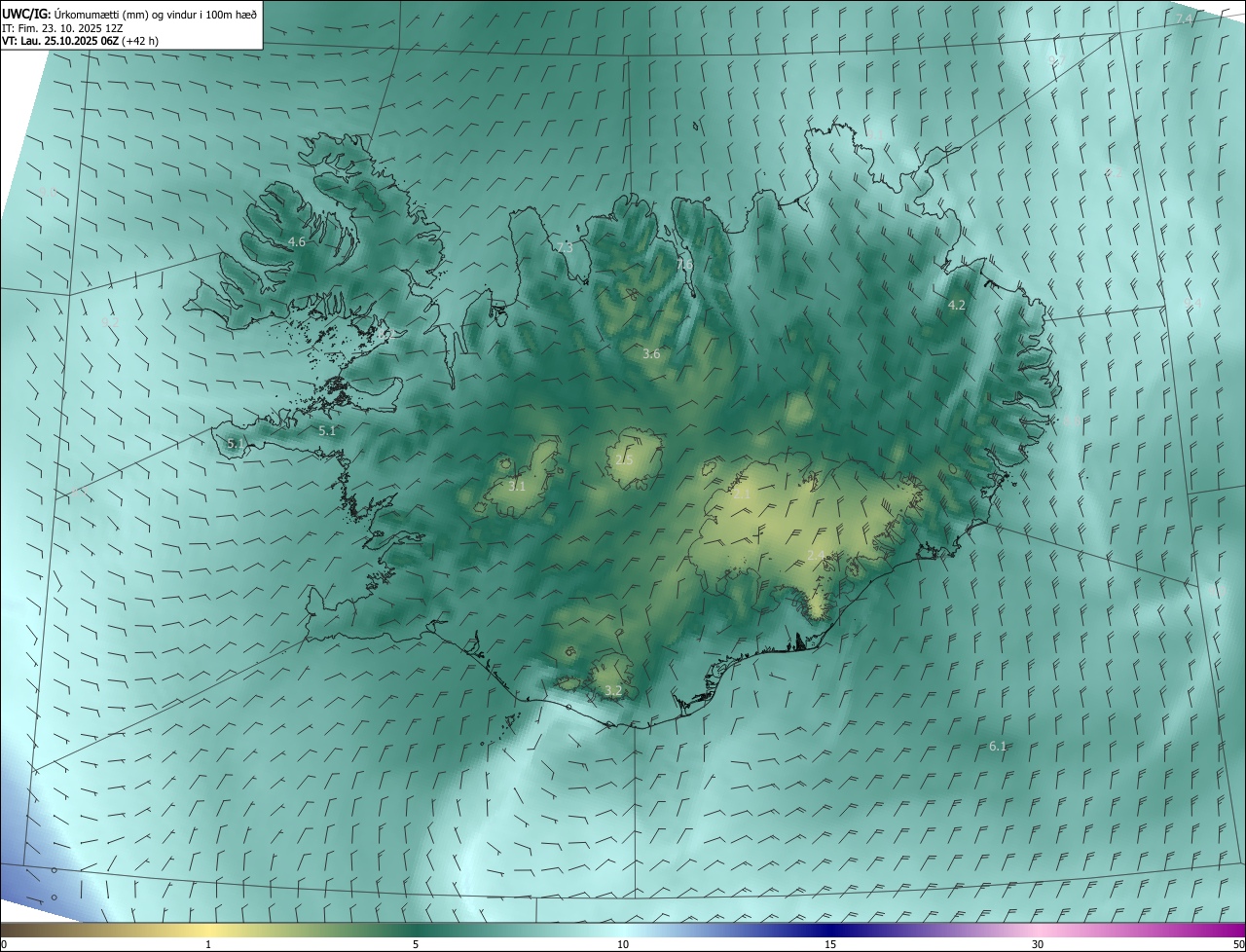Click the 3.6 precipitation value on the map
Image resolution: width=1246 pixels, height=952 pixels.
click(x=651, y=354)
